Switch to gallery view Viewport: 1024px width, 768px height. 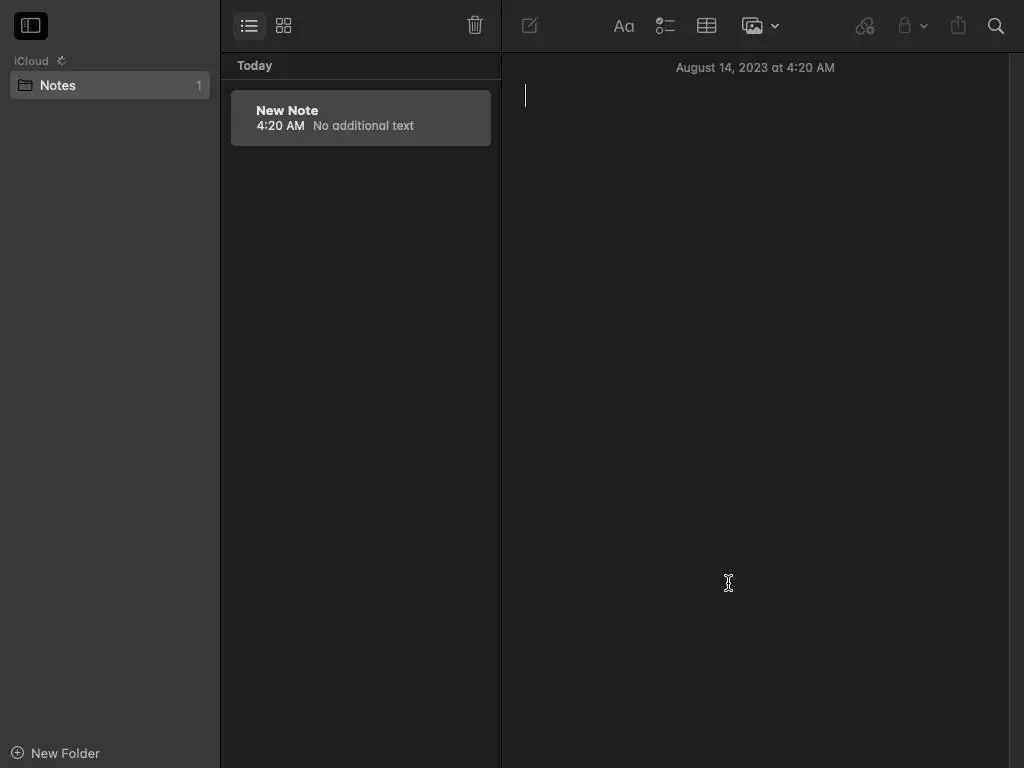283,25
